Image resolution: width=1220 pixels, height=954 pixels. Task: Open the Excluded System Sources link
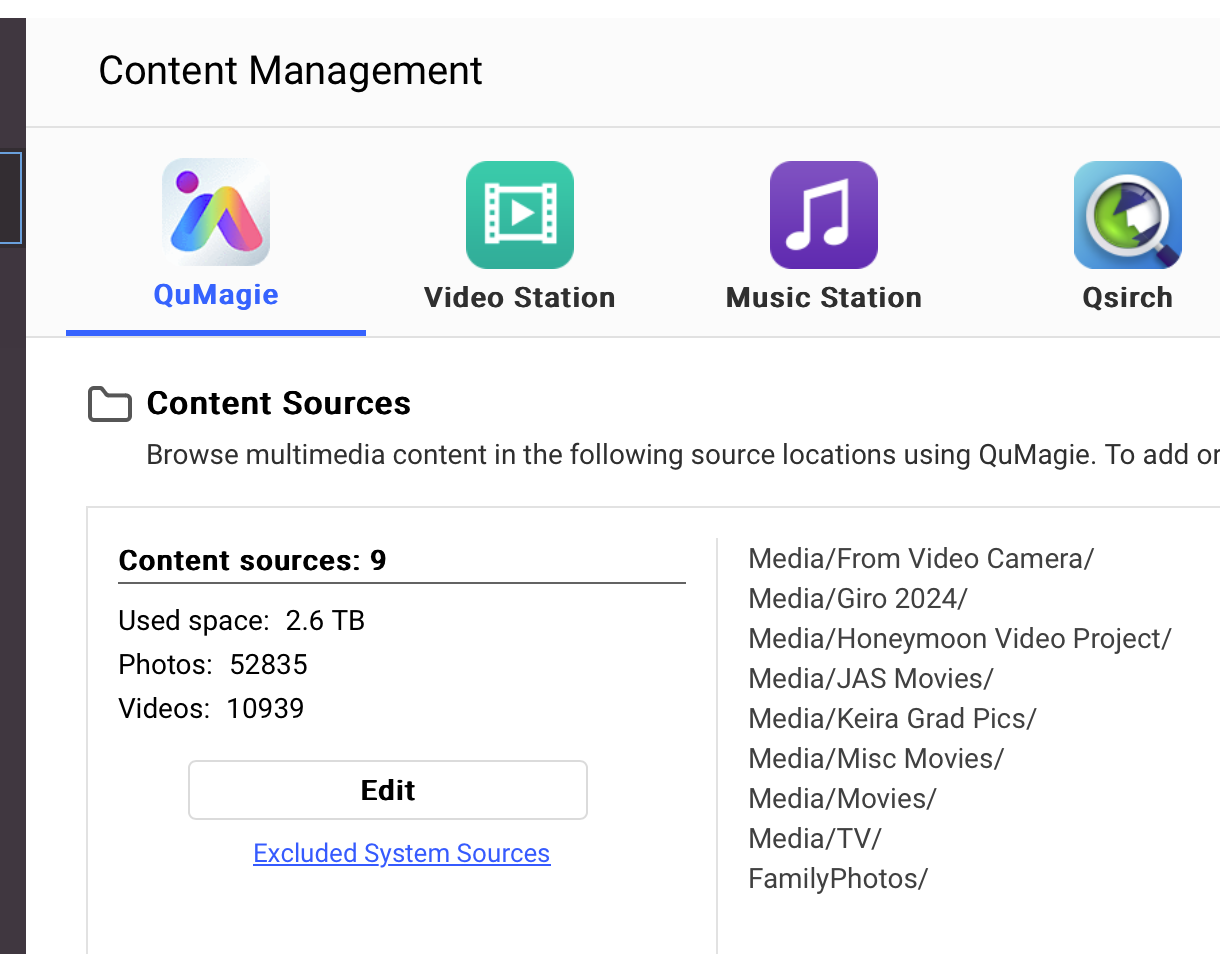401,853
